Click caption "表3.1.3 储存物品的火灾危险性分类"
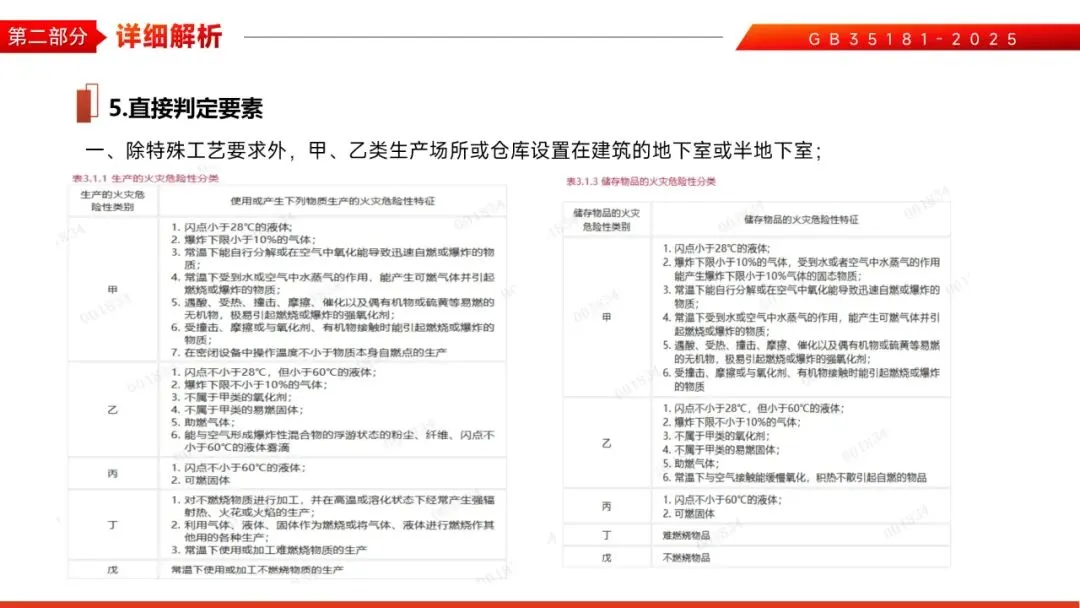This screenshot has width=1080, height=608. [641, 182]
